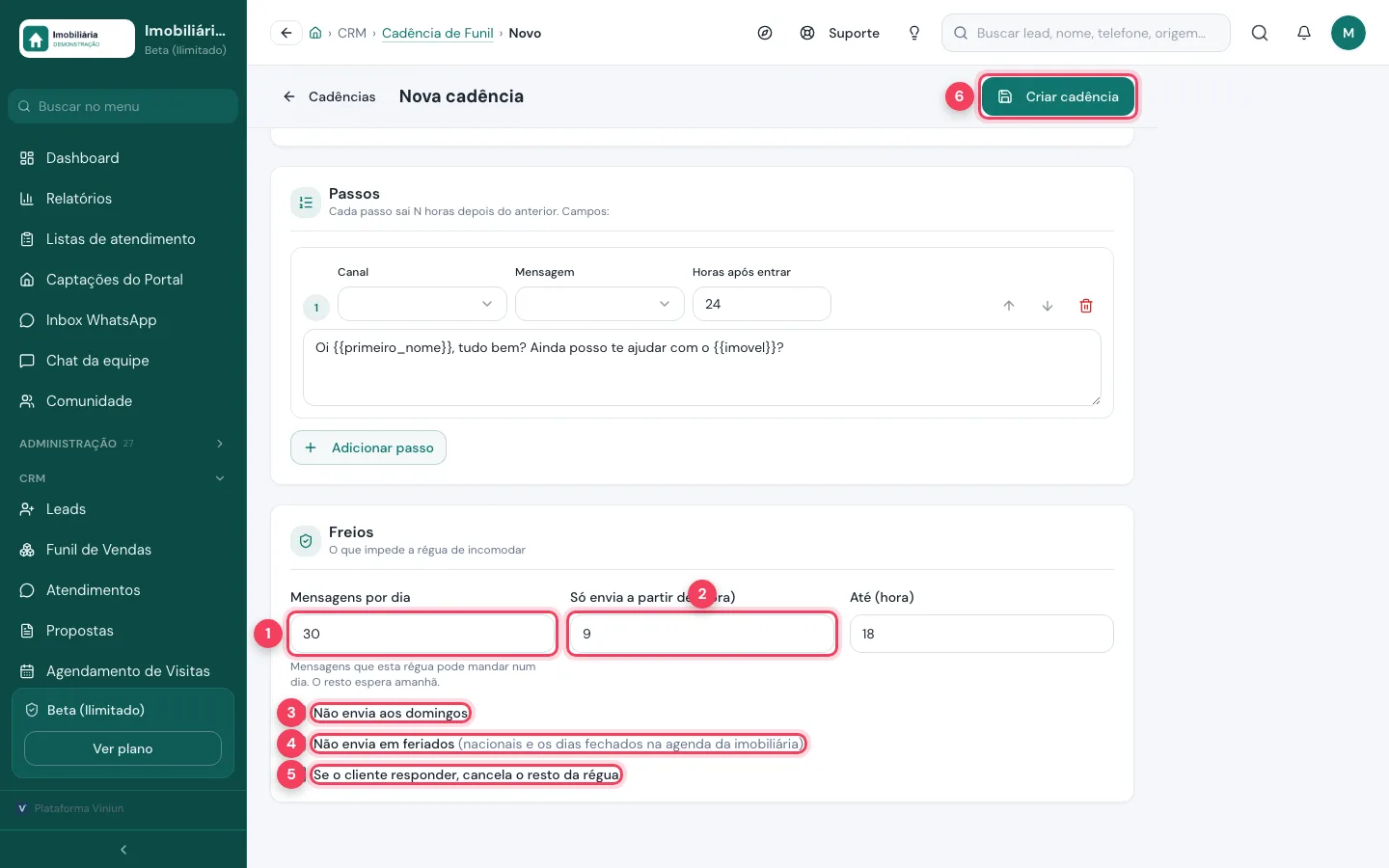
Task: Open Cadência de Funil breadcrumb link
Action: click(438, 33)
